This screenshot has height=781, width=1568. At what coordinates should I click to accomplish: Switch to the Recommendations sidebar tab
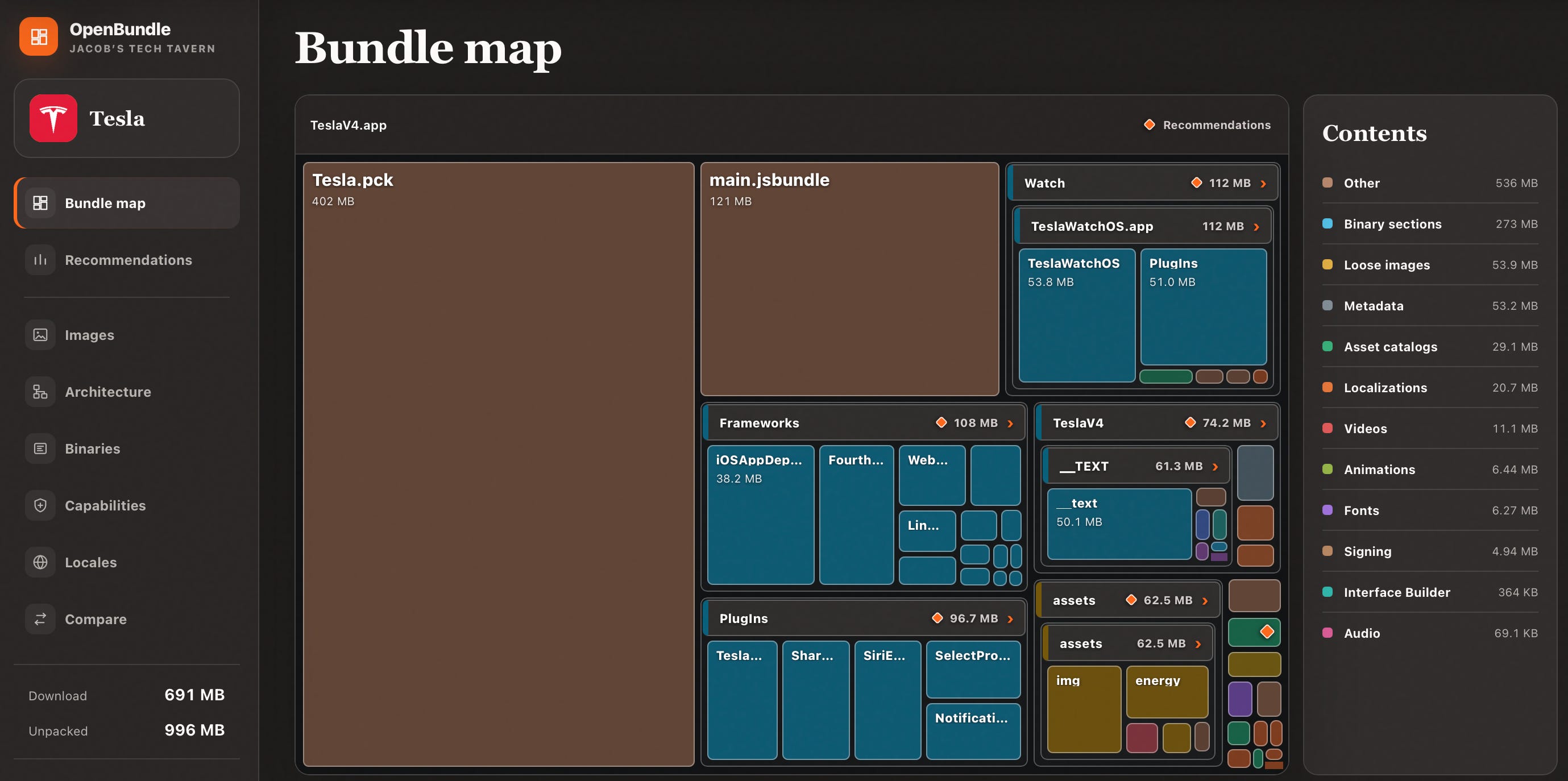(x=127, y=260)
